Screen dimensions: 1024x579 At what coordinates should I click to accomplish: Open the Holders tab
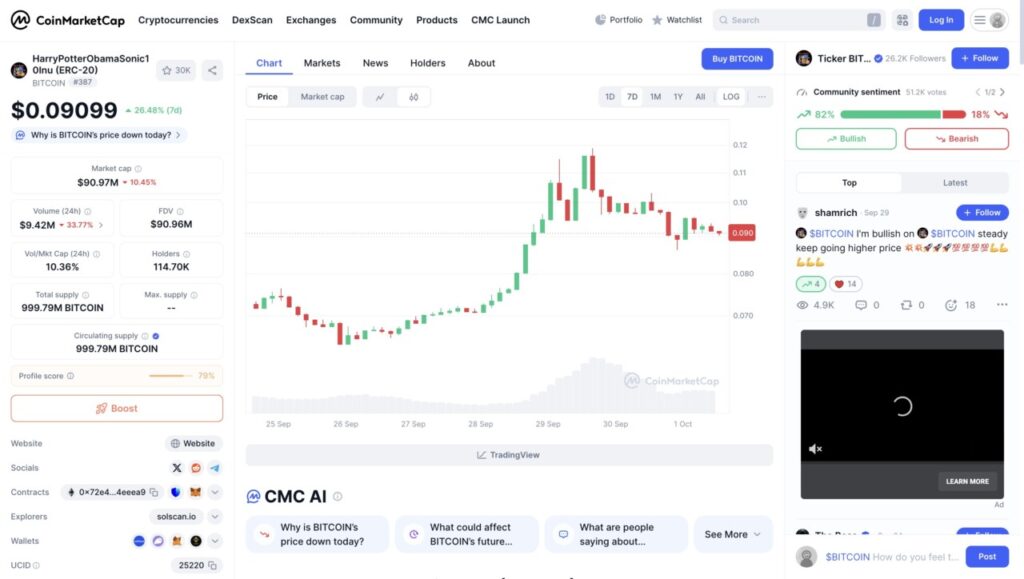[x=427, y=63]
